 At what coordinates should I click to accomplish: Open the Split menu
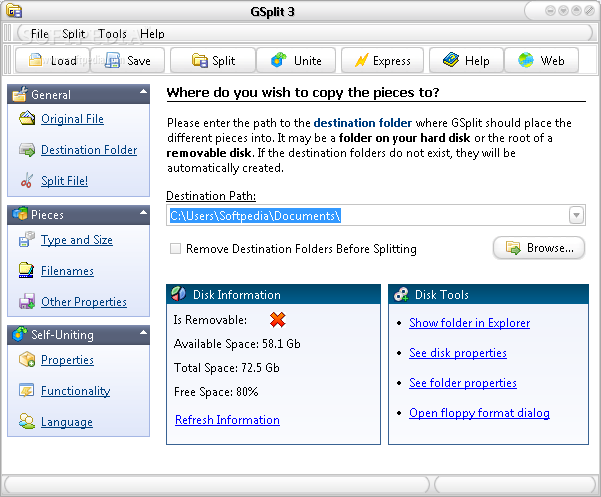coord(74,34)
